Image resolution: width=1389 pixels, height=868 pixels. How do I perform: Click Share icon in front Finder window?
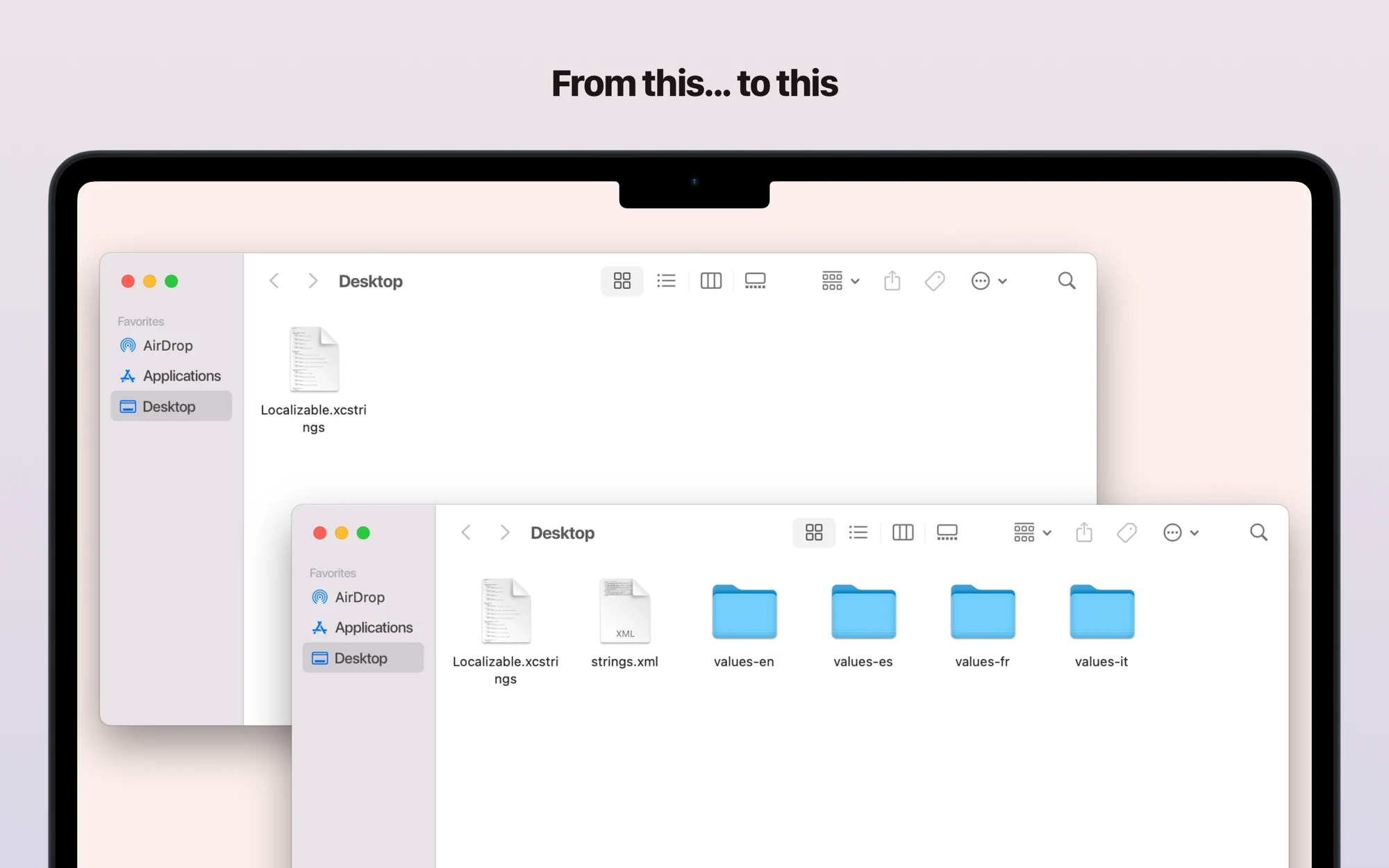[x=1083, y=533]
